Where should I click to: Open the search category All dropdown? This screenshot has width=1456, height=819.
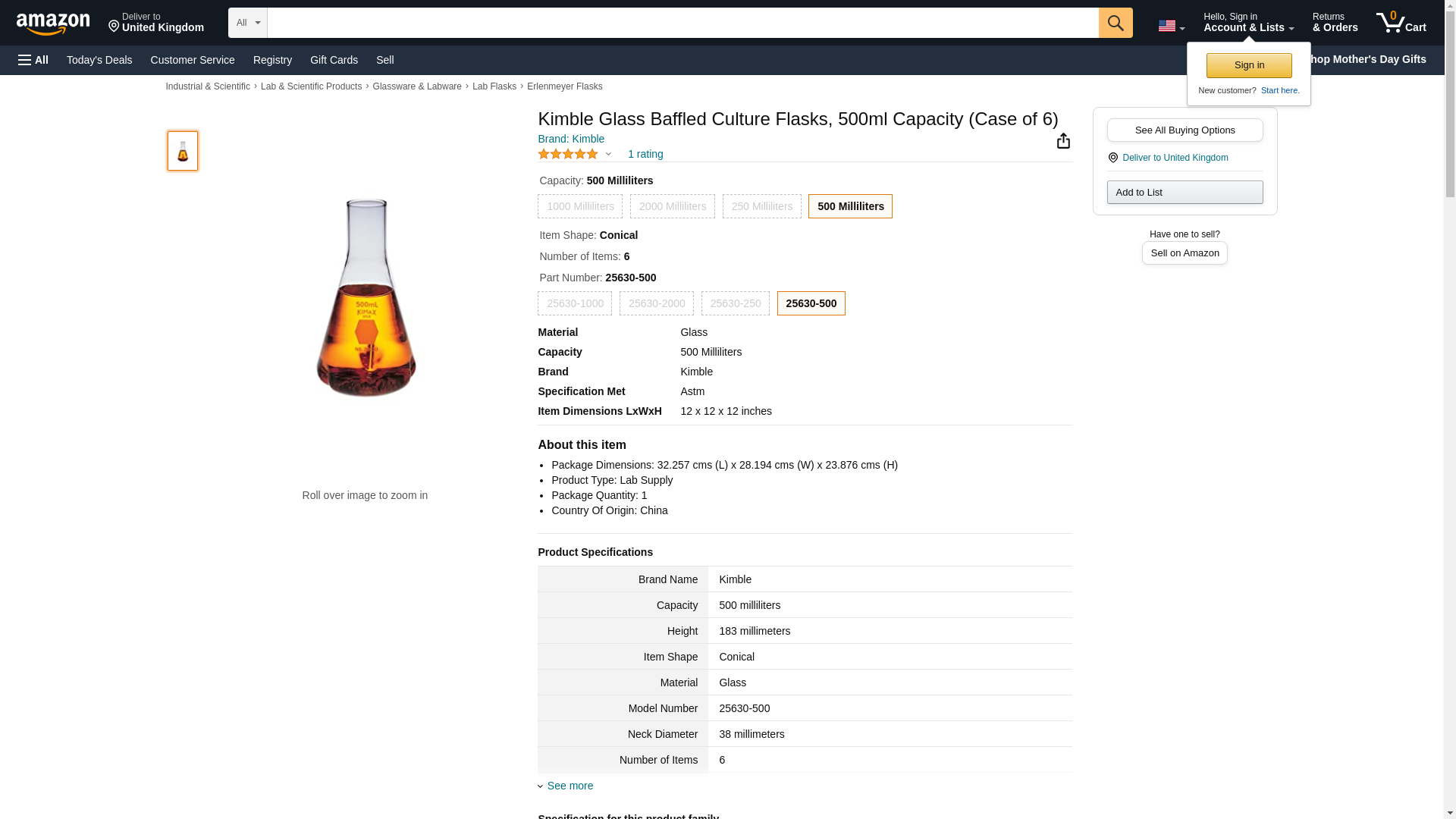tap(248, 23)
